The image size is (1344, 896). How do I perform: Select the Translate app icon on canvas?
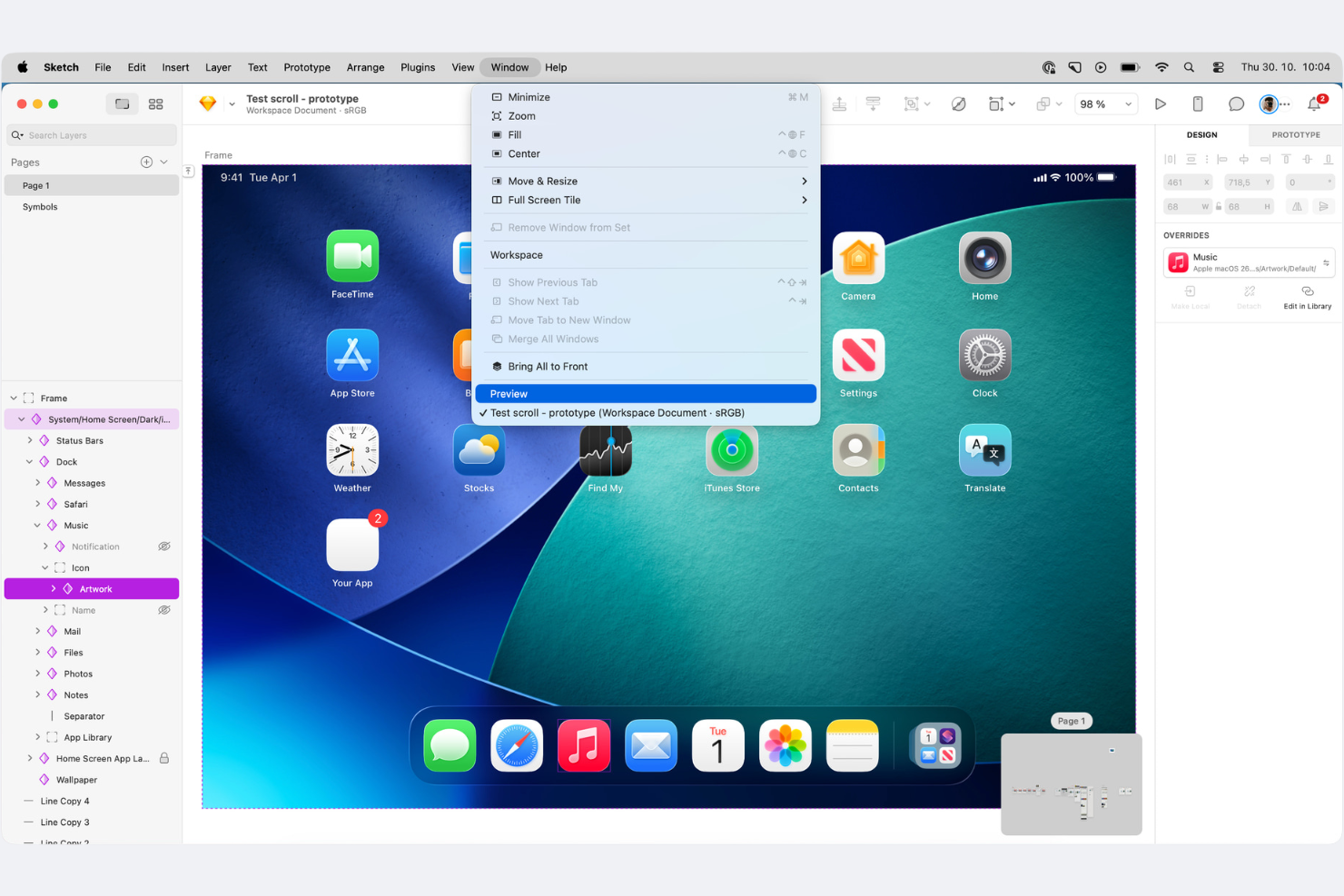[x=984, y=450]
